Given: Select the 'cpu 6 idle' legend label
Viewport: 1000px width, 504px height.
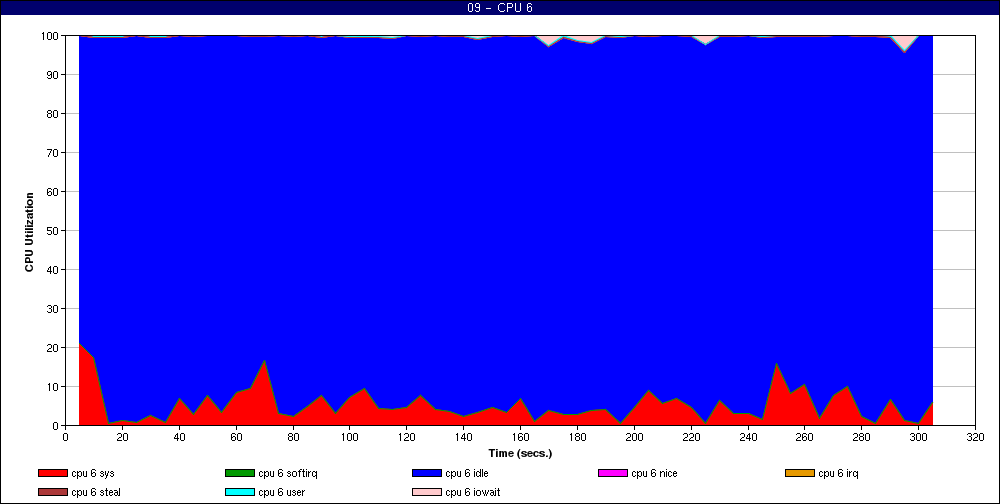Looking at the screenshot, I should tap(467, 473).
